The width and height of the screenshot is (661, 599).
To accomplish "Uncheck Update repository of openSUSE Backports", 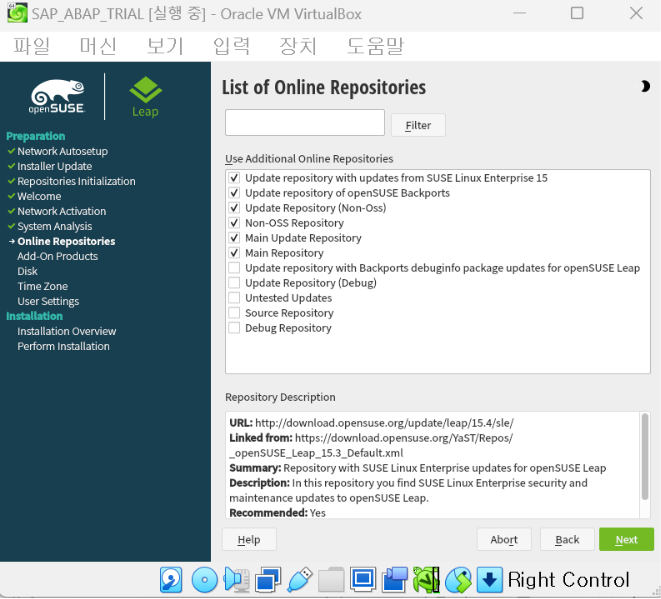I will point(234,193).
